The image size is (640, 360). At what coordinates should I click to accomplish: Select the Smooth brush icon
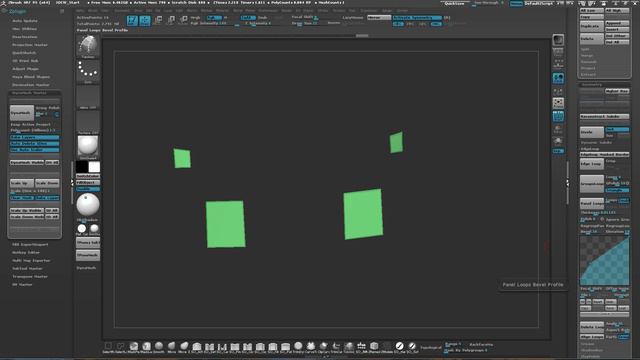(159, 347)
